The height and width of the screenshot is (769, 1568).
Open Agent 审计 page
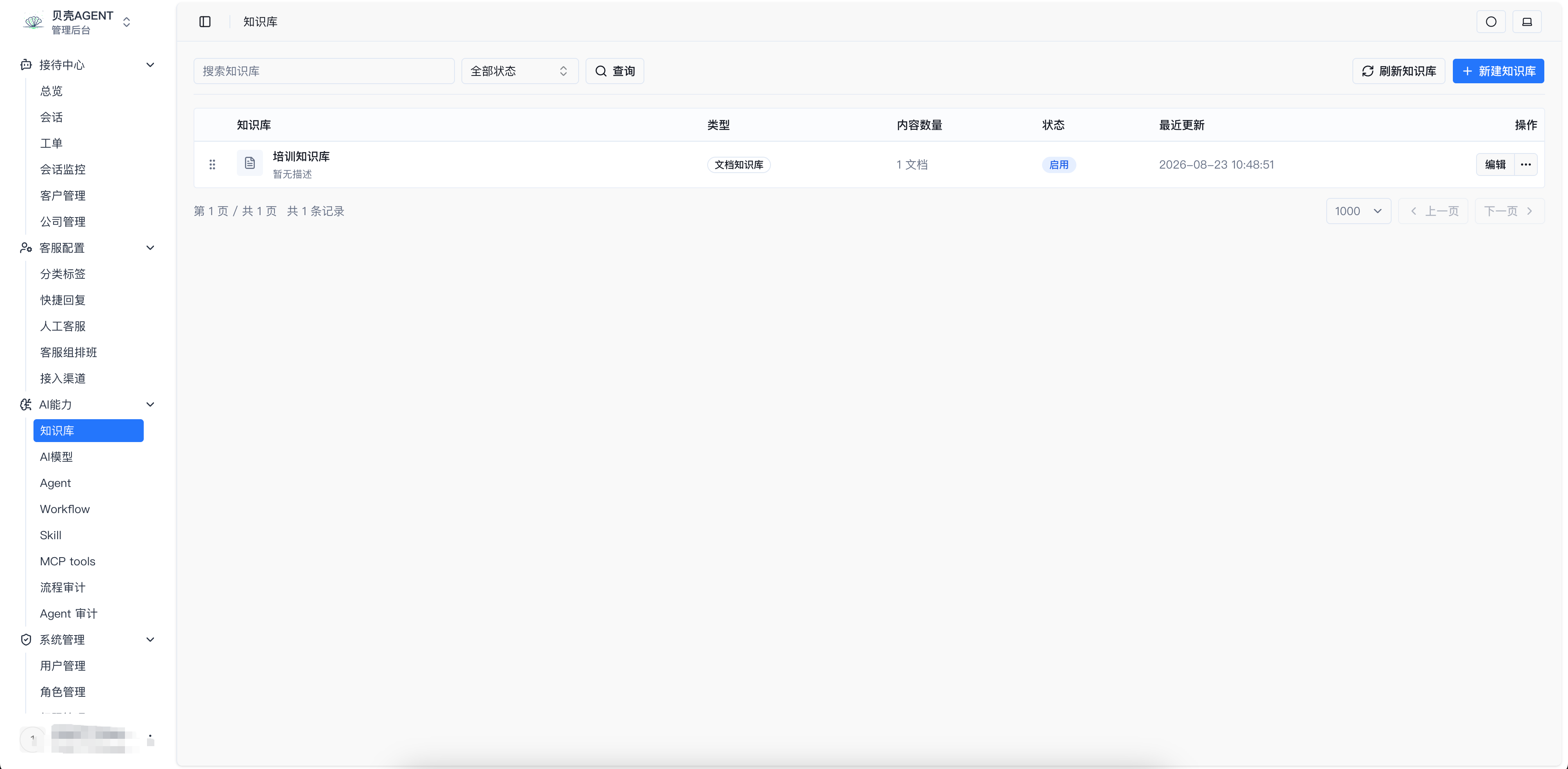(x=88, y=614)
